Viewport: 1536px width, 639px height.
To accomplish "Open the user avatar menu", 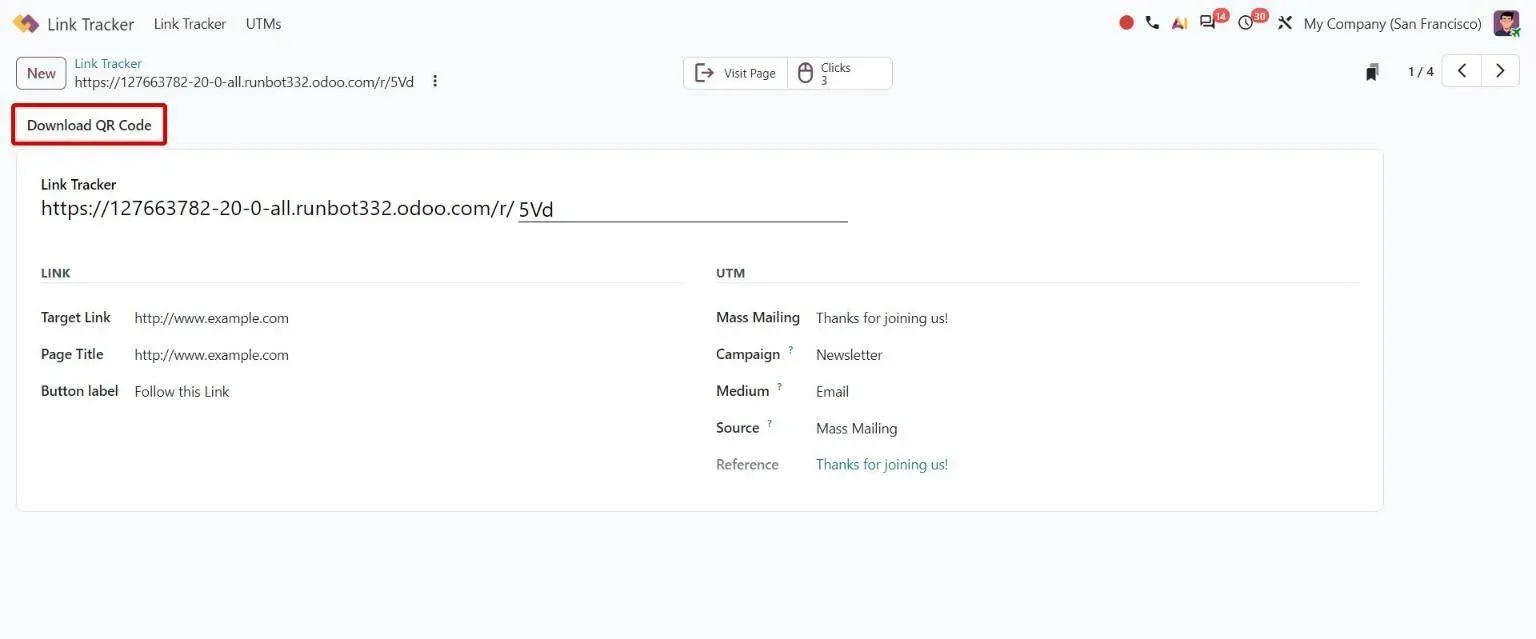I will (x=1506, y=23).
